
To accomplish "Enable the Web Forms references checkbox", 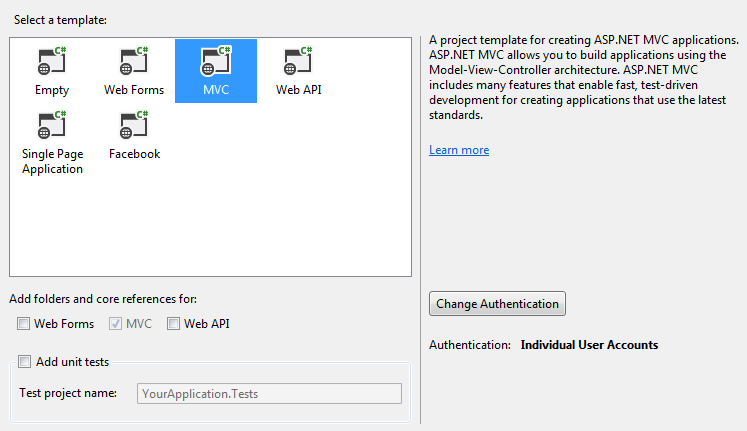I will click(23, 324).
